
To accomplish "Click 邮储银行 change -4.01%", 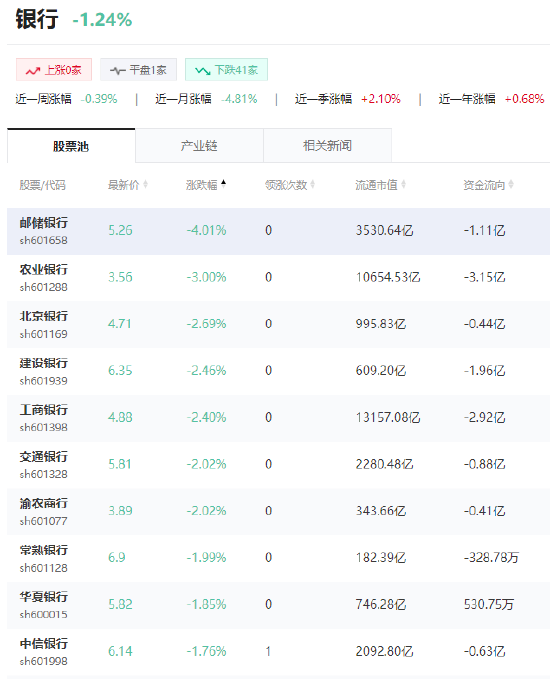I will [x=207, y=230].
